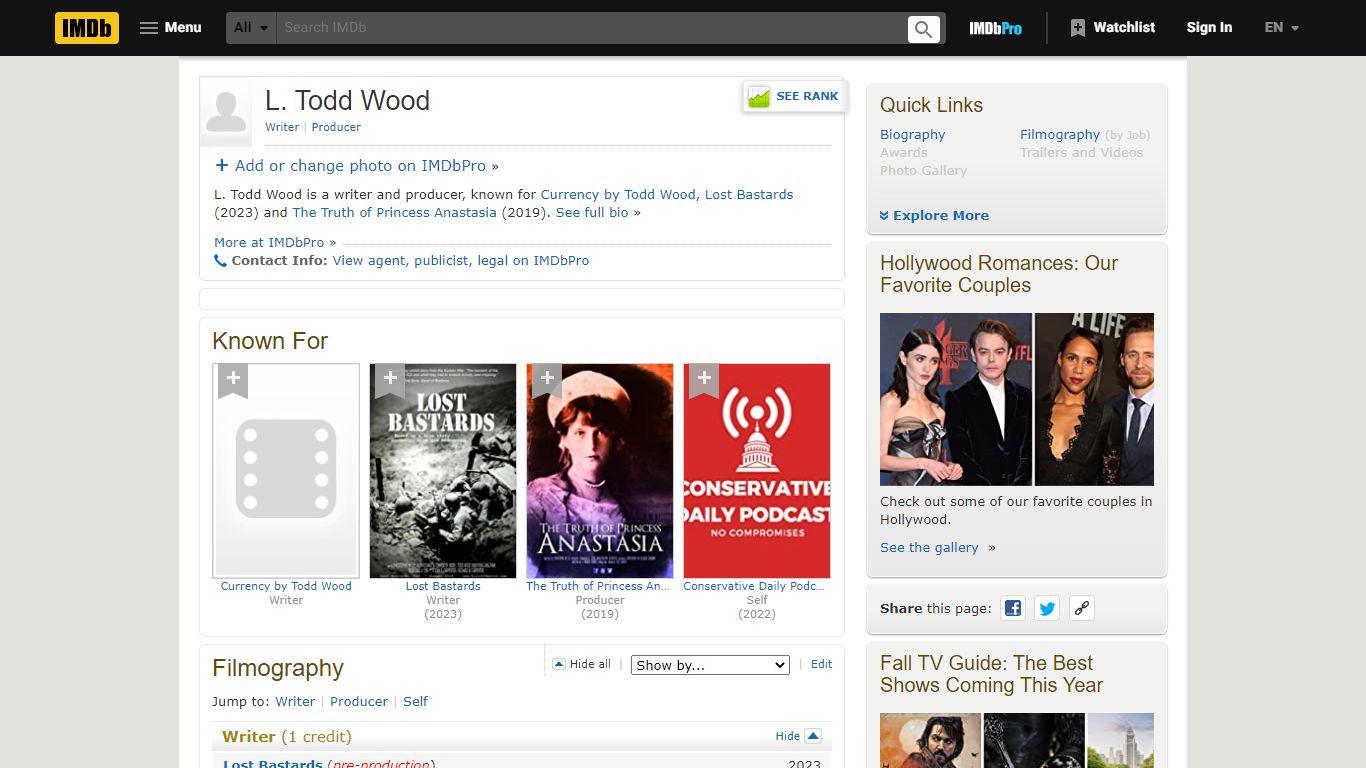Jump to Producer filmography section

(x=359, y=702)
